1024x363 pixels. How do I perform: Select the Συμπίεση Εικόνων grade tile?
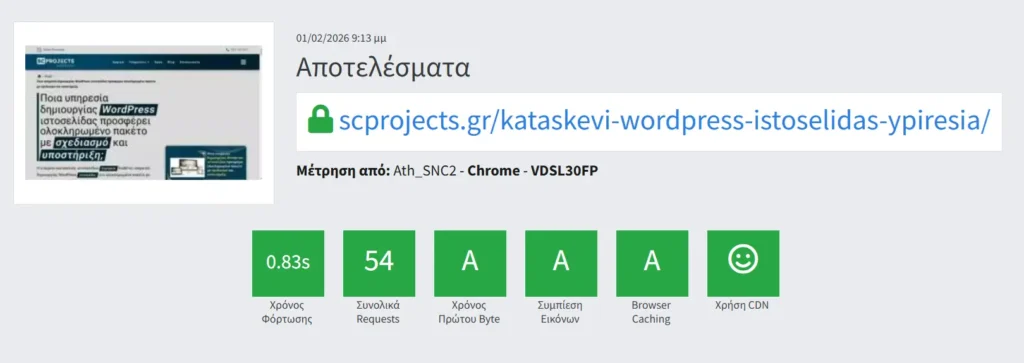tap(561, 262)
